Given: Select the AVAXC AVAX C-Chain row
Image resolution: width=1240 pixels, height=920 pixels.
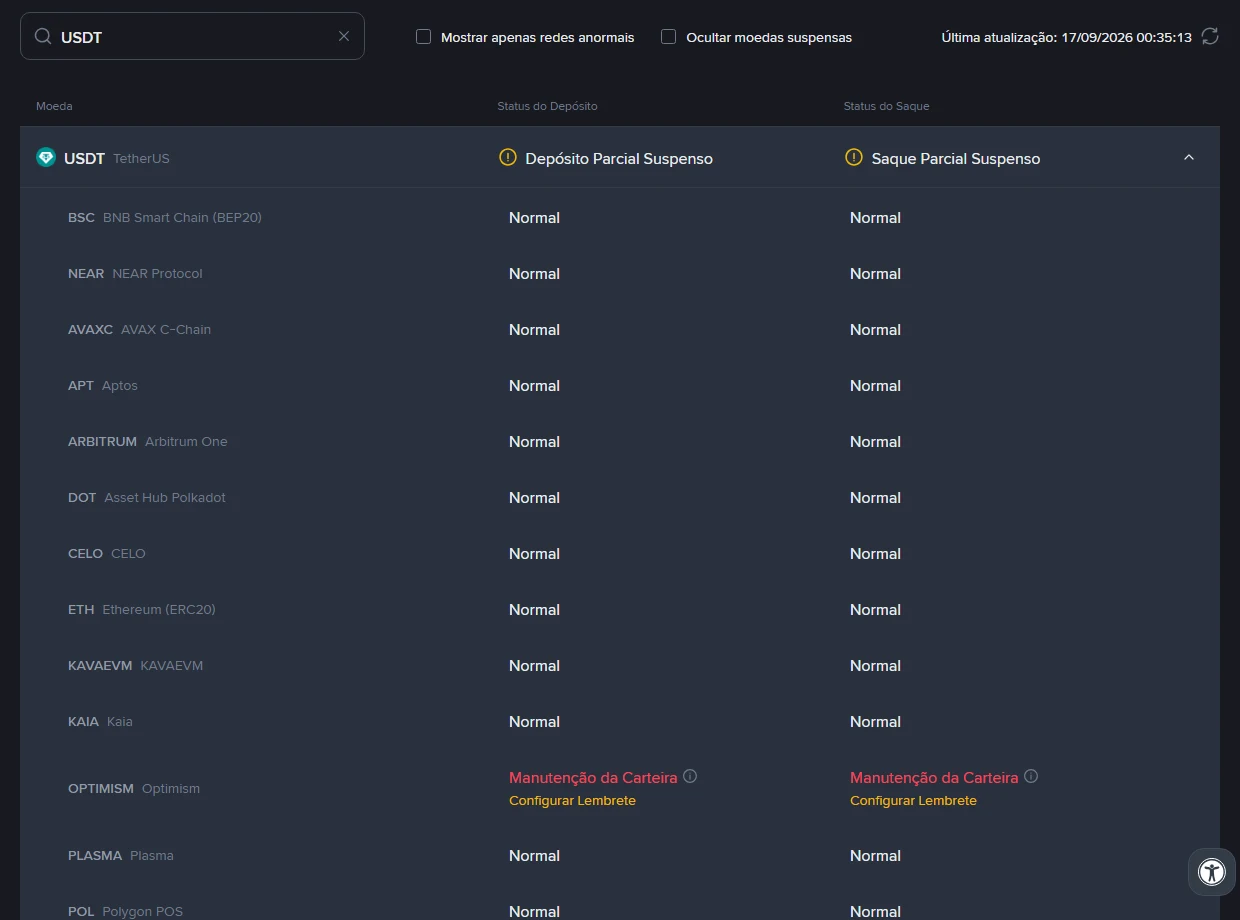Looking at the screenshot, I should (620, 330).
